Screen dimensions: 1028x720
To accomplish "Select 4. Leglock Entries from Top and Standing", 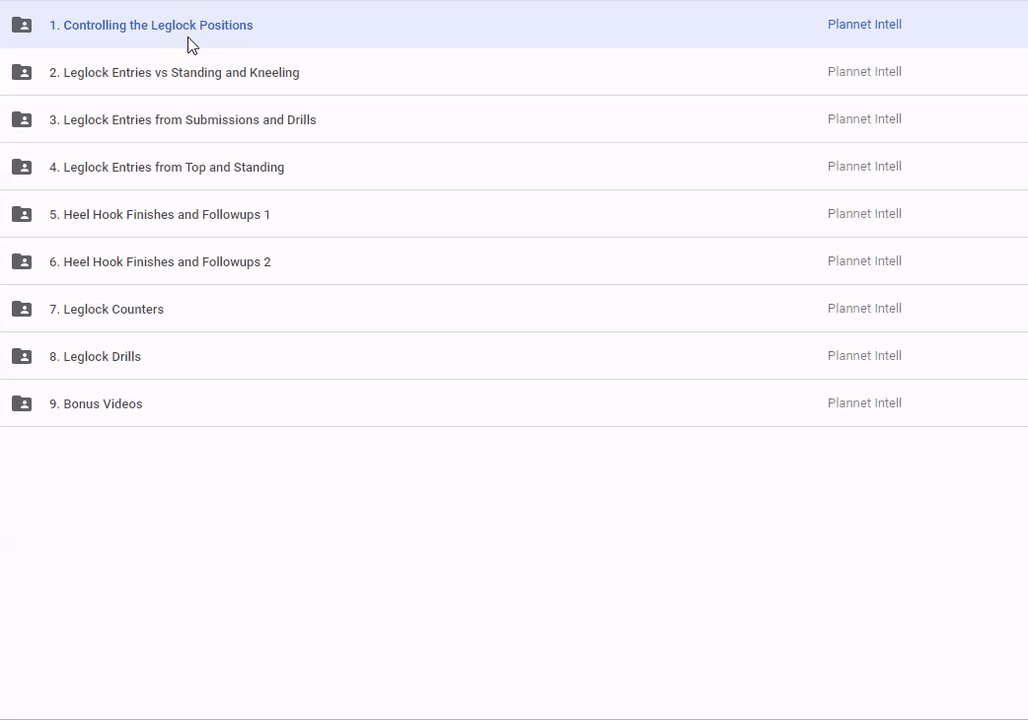I will point(166,167).
